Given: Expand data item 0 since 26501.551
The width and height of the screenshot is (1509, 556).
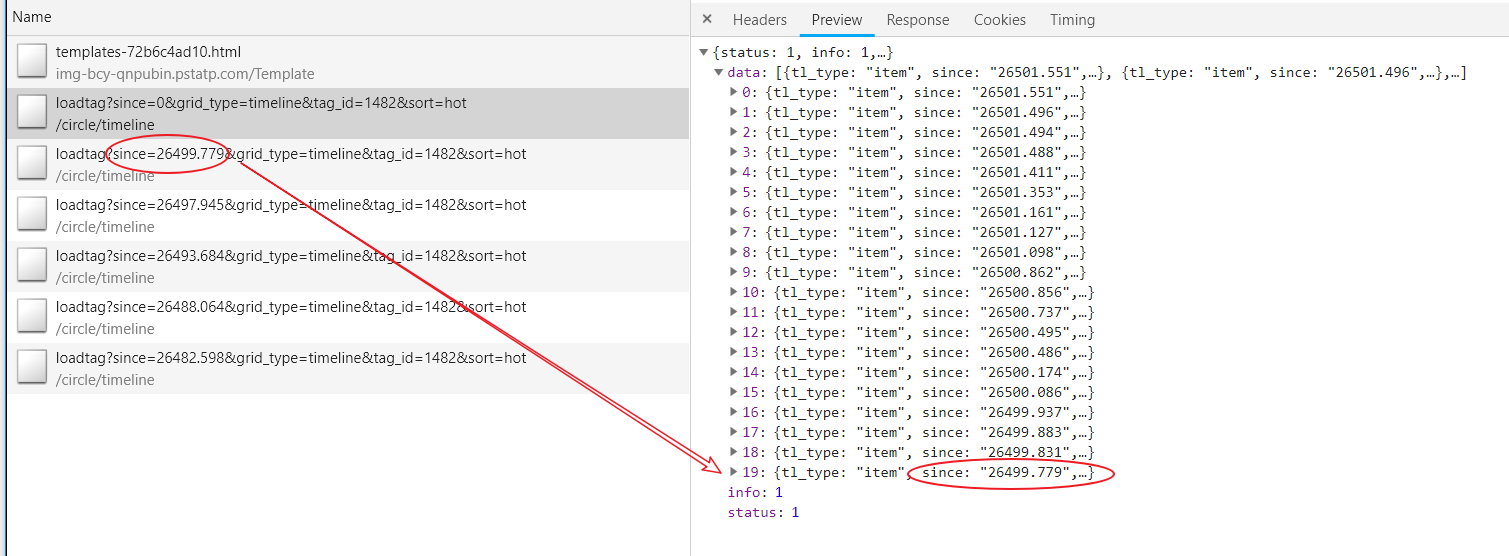Looking at the screenshot, I should [736, 92].
